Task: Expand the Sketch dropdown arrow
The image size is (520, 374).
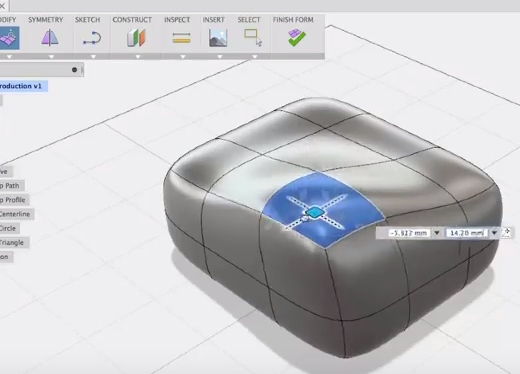Action: coord(93,57)
